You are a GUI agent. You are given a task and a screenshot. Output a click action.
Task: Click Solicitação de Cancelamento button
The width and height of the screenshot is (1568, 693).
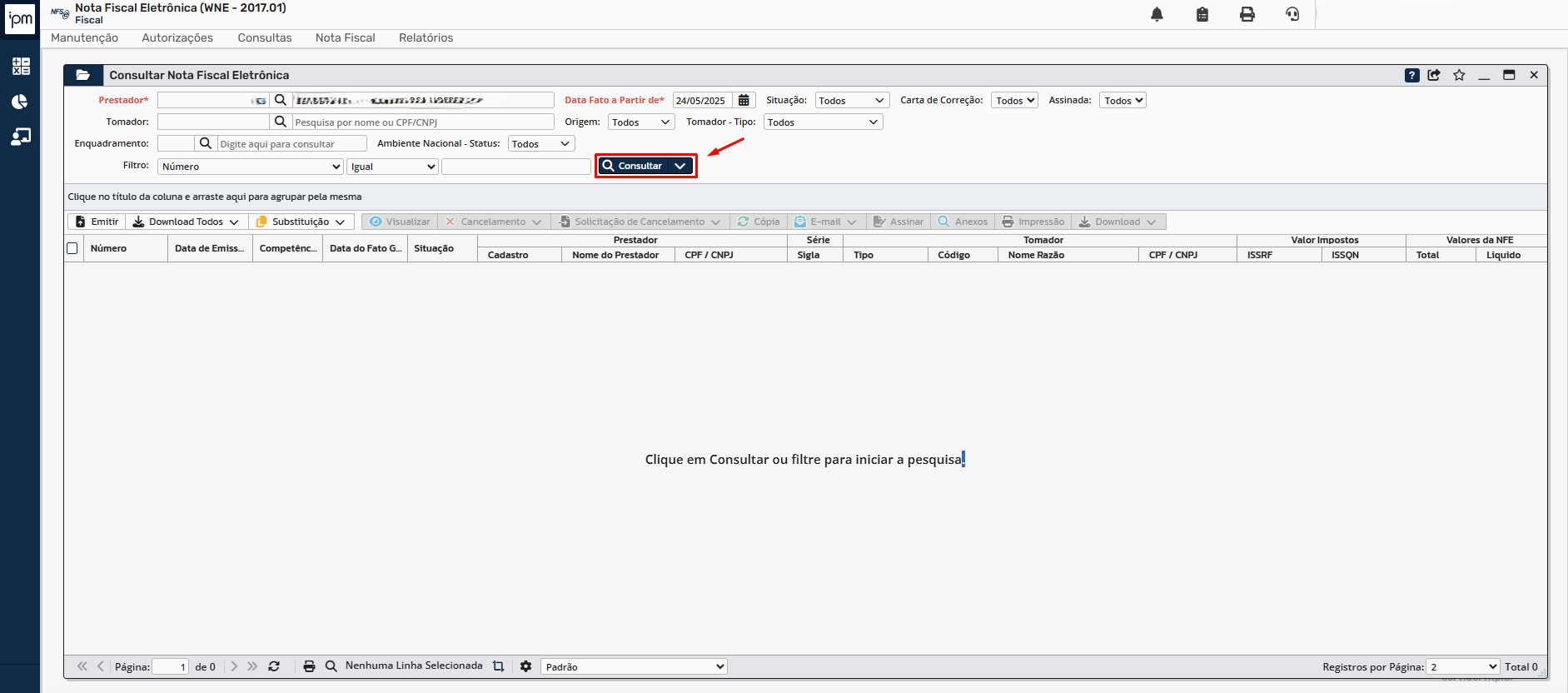click(x=640, y=222)
